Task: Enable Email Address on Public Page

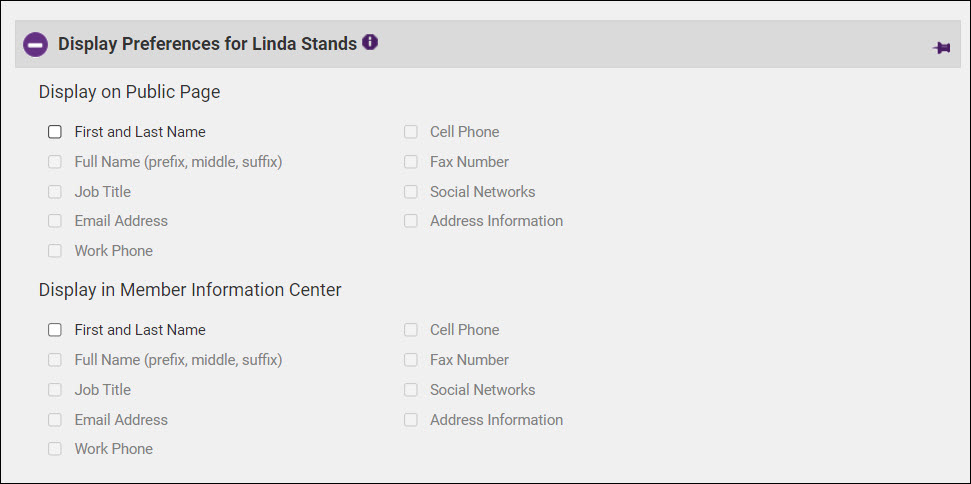Action: 55,221
